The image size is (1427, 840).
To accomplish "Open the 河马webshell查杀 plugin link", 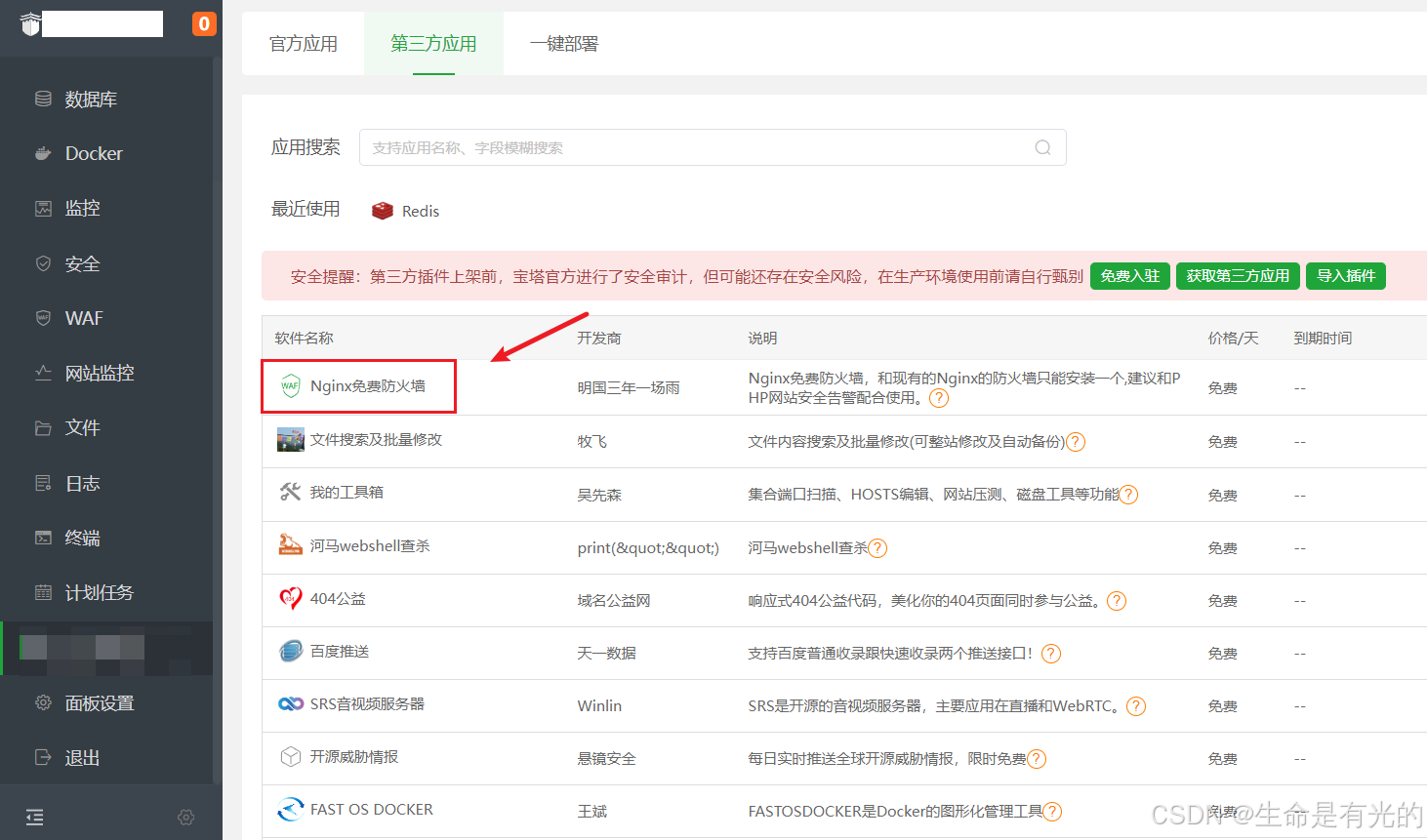I will click(x=370, y=545).
